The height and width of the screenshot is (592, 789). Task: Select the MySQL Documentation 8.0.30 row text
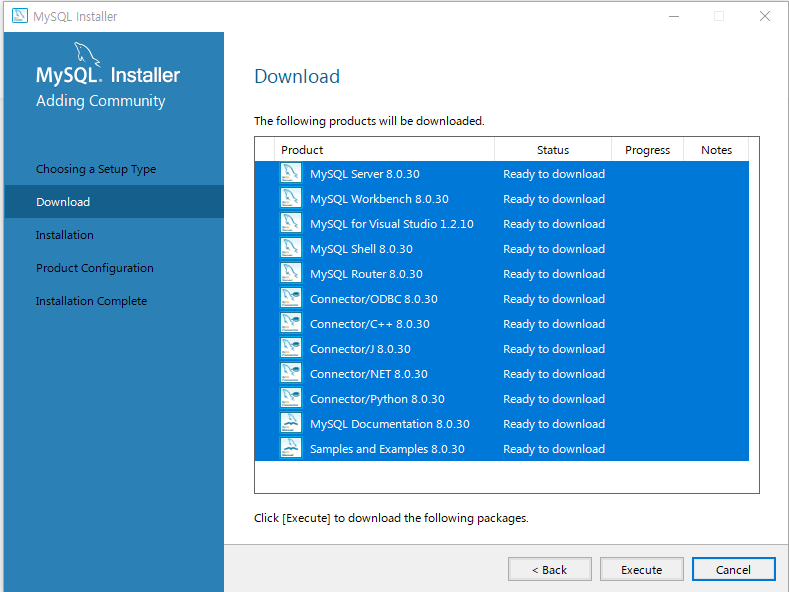tap(390, 424)
